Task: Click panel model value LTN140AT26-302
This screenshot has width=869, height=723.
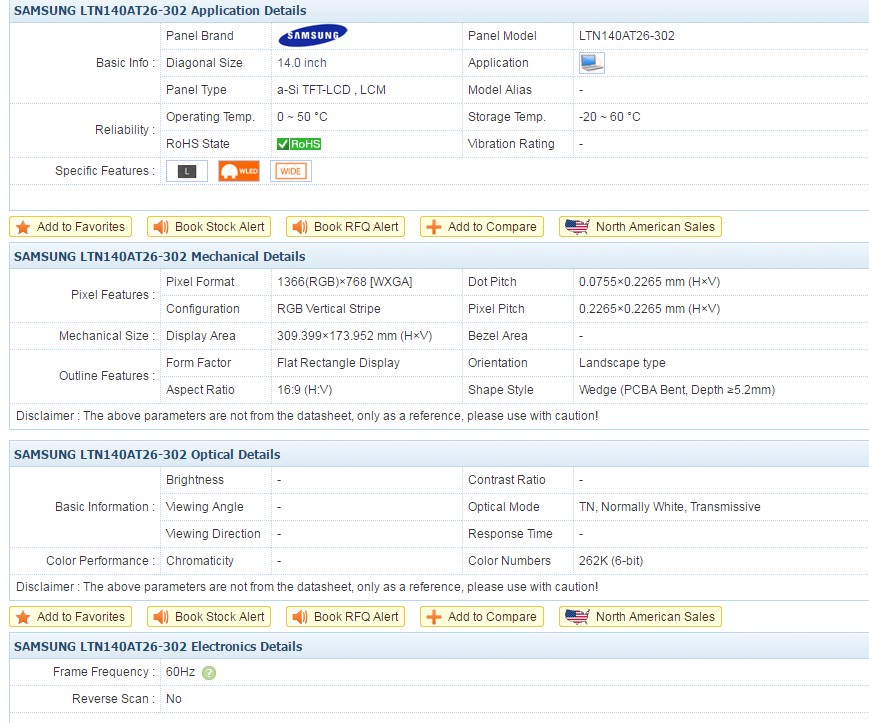Action: (627, 36)
